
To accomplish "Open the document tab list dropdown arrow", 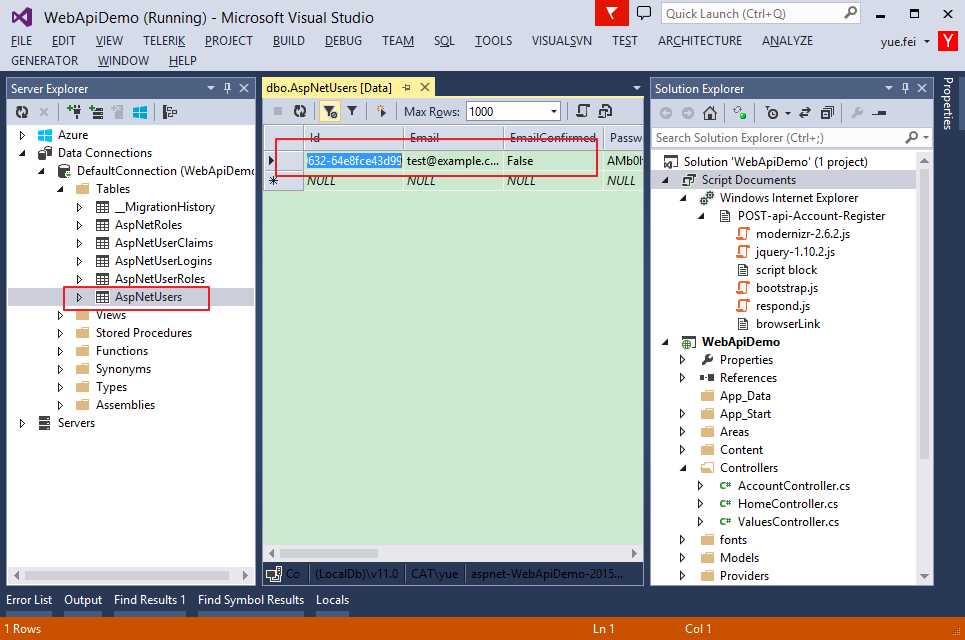I will tap(637, 88).
